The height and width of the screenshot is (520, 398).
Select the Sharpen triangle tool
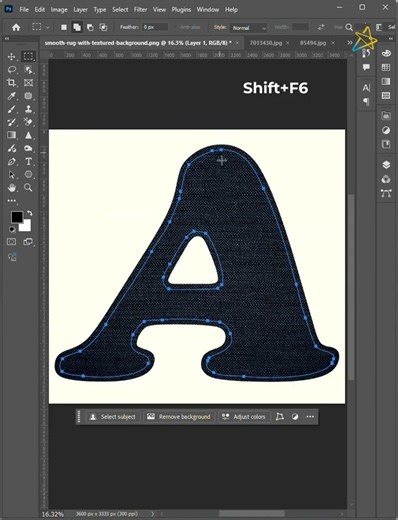point(28,135)
